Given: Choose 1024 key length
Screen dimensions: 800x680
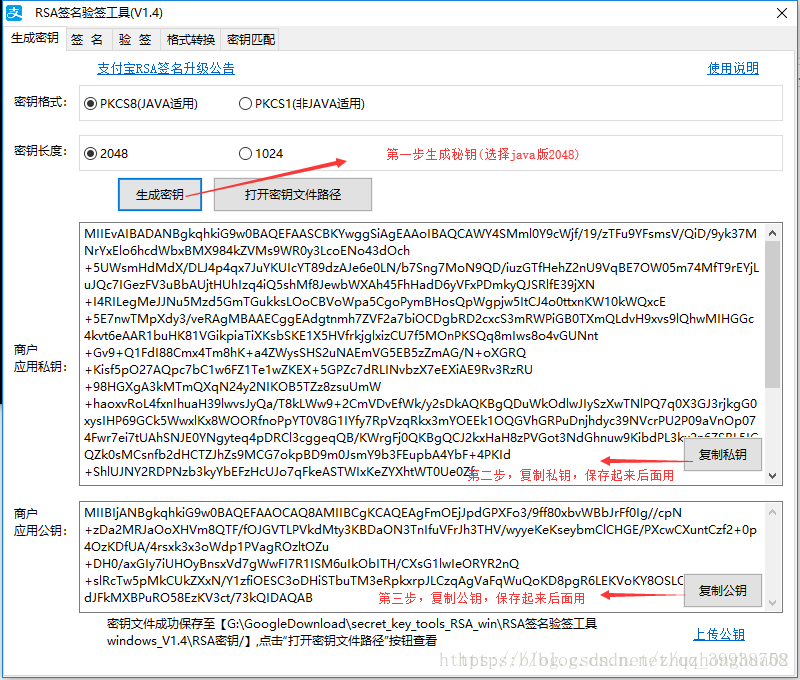Looking at the screenshot, I should (261, 154).
